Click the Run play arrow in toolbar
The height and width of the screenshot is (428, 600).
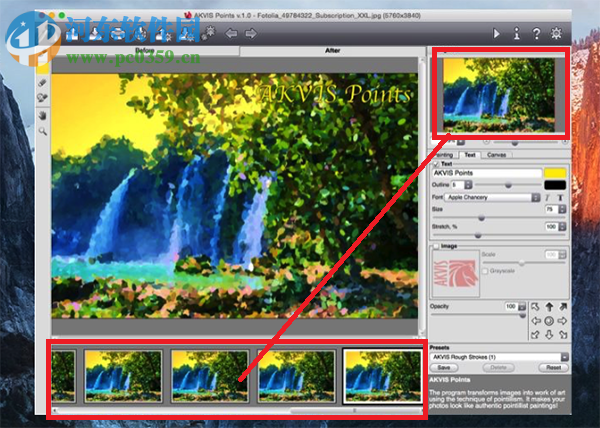[496, 34]
